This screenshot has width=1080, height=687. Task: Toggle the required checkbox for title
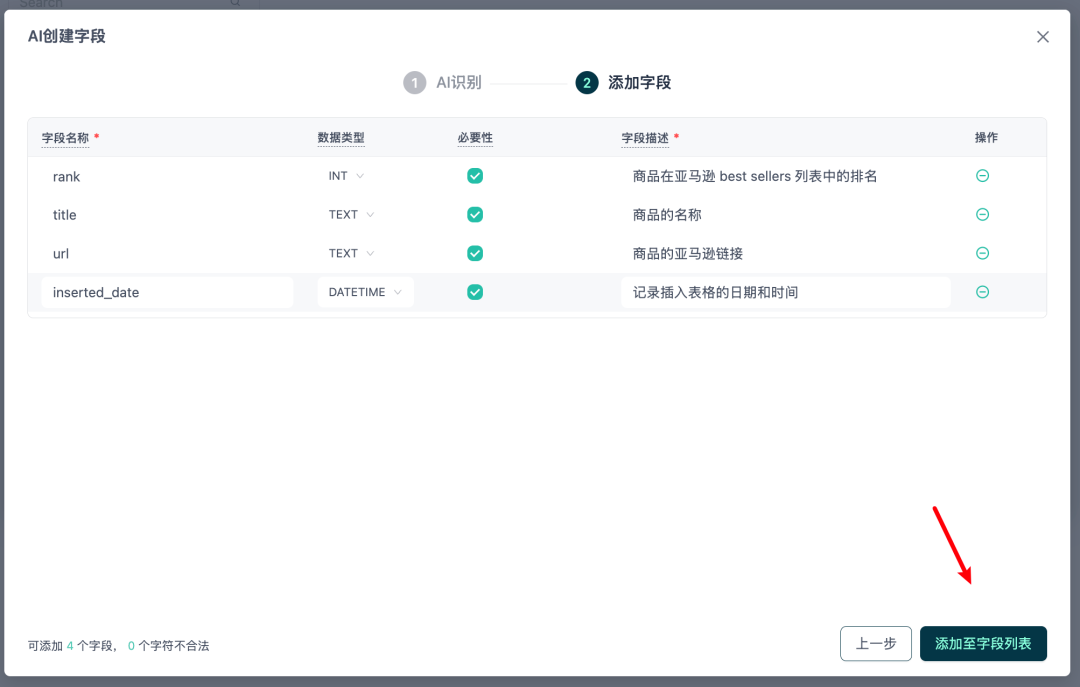pos(475,215)
